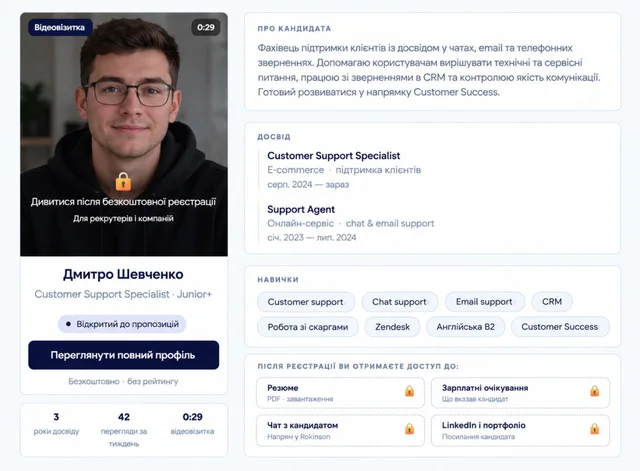The height and width of the screenshot is (471, 640).
Task: Click the candidate video thumbnail
Action: coord(124,134)
